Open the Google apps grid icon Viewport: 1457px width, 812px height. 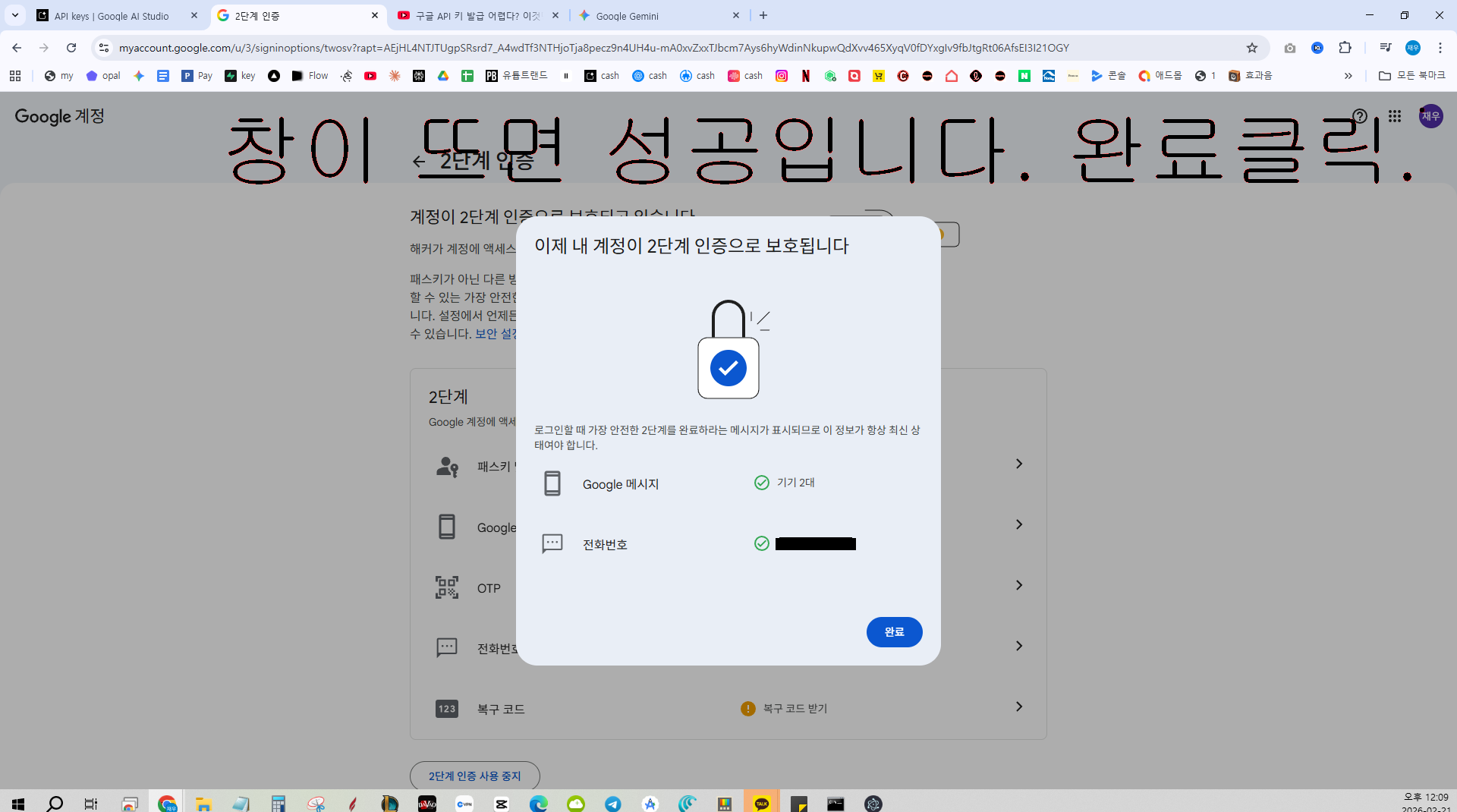1395,116
